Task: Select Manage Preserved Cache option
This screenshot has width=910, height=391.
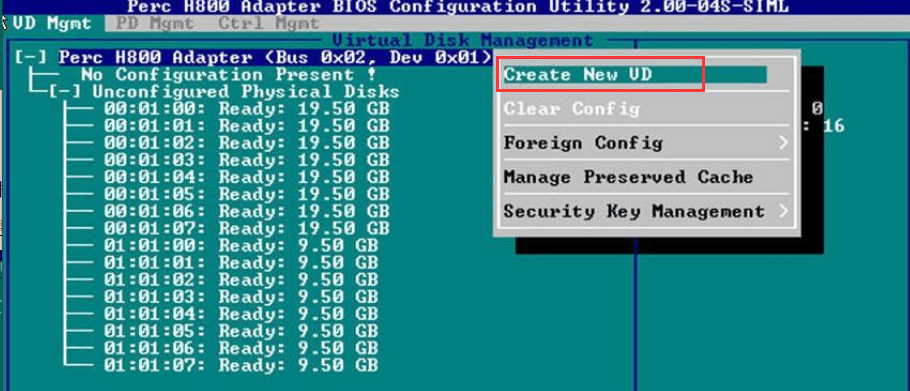Action: pyautogui.click(x=628, y=177)
